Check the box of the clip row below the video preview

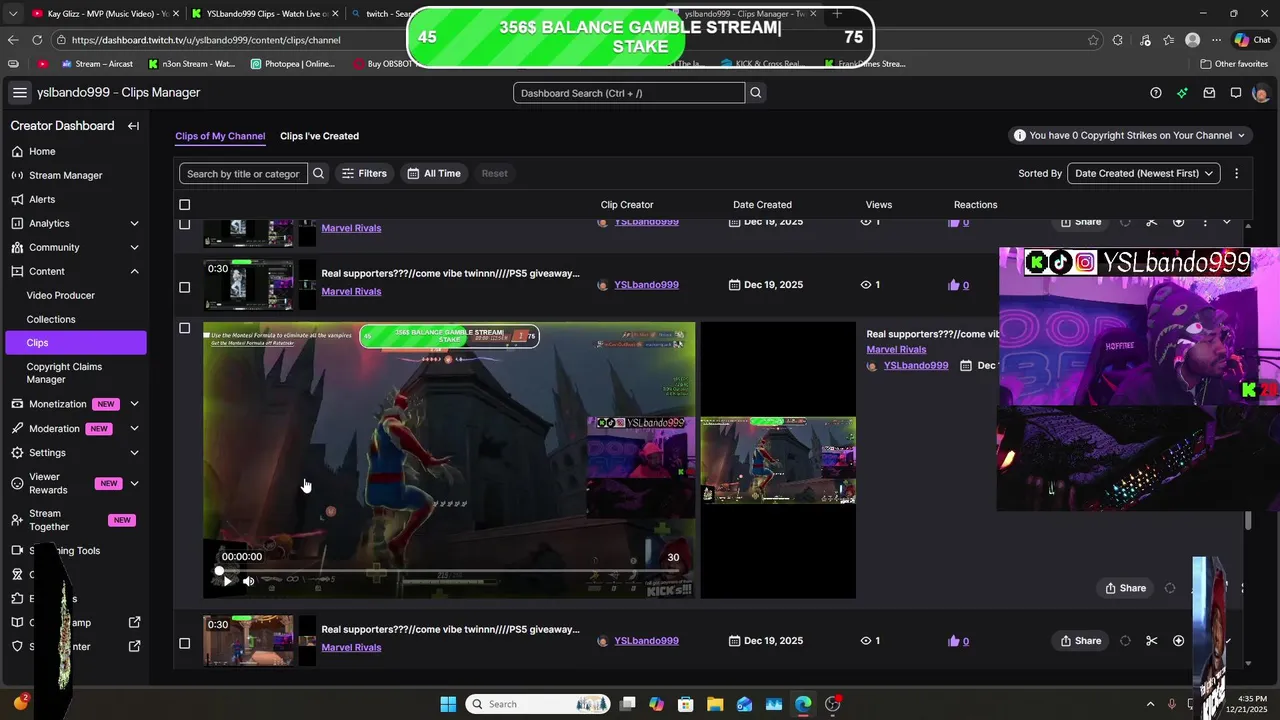[x=184, y=643]
